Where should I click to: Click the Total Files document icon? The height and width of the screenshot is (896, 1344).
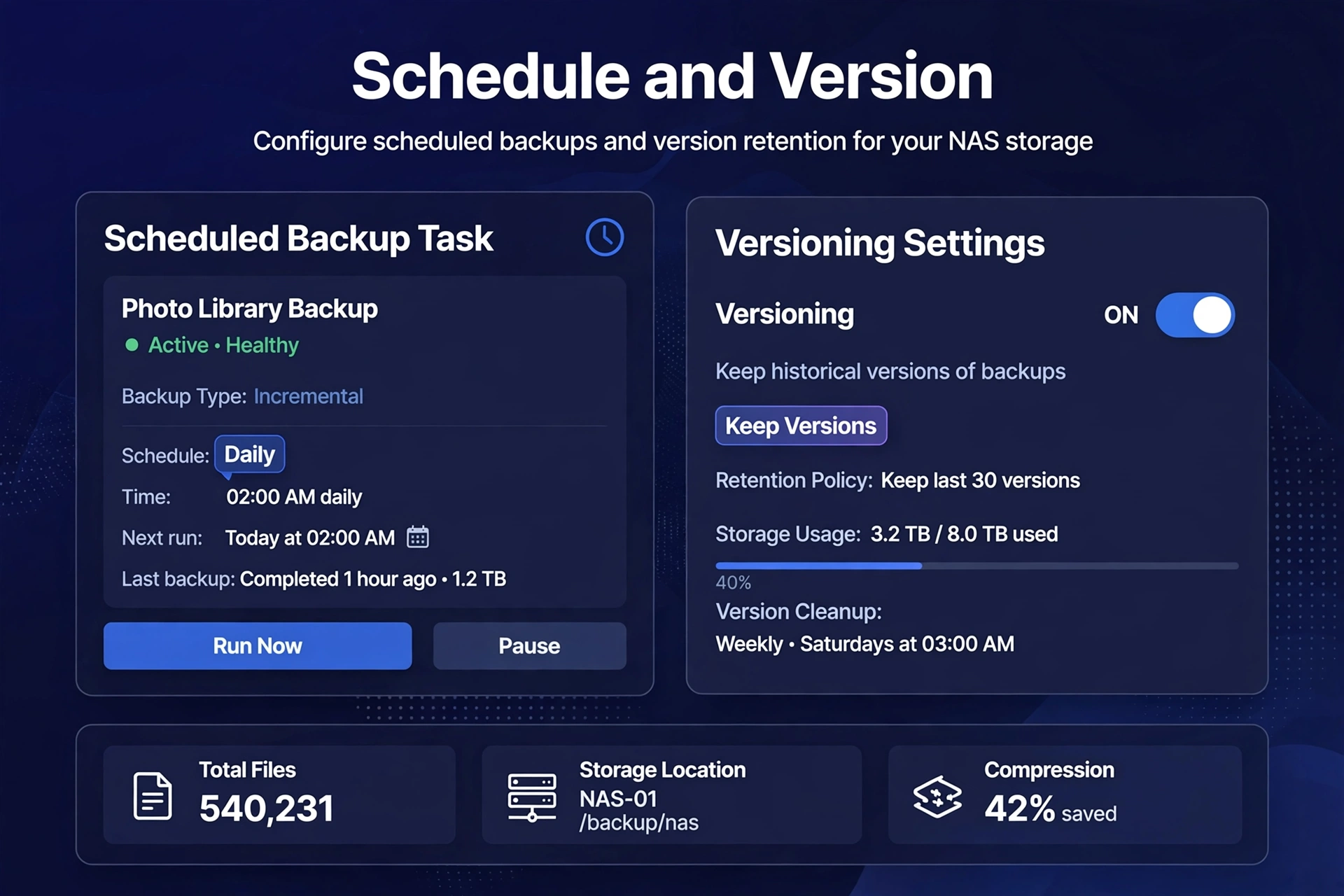pyautogui.click(x=153, y=796)
